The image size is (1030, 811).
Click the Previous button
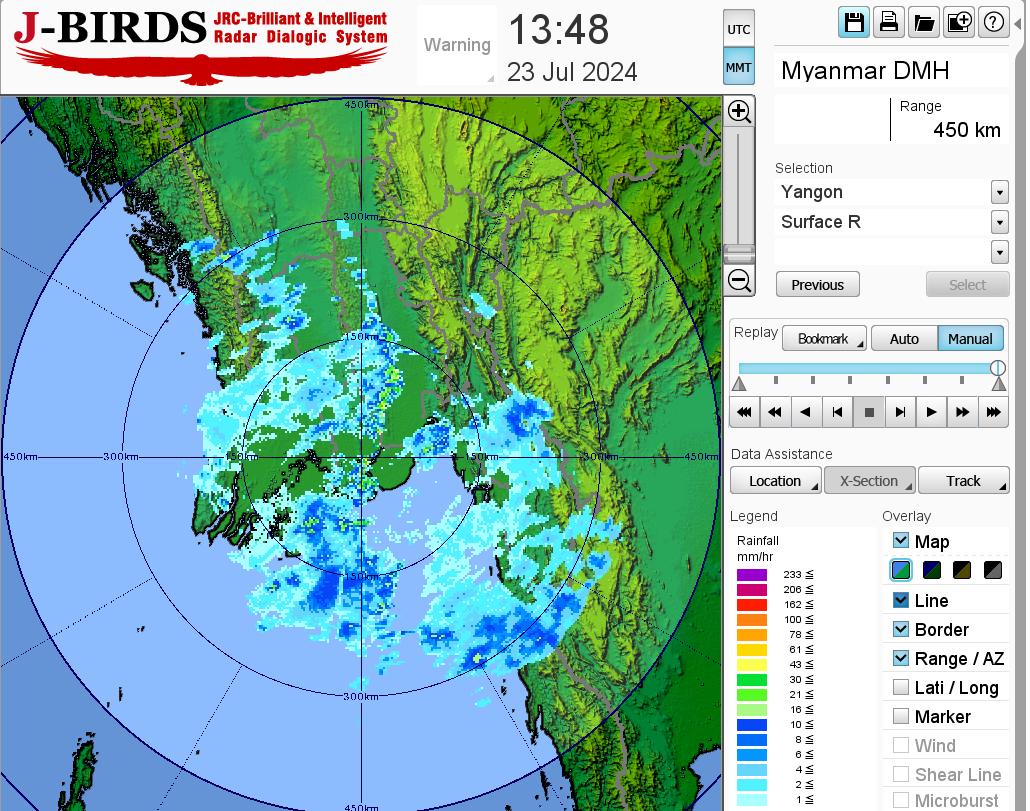pos(817,285)
